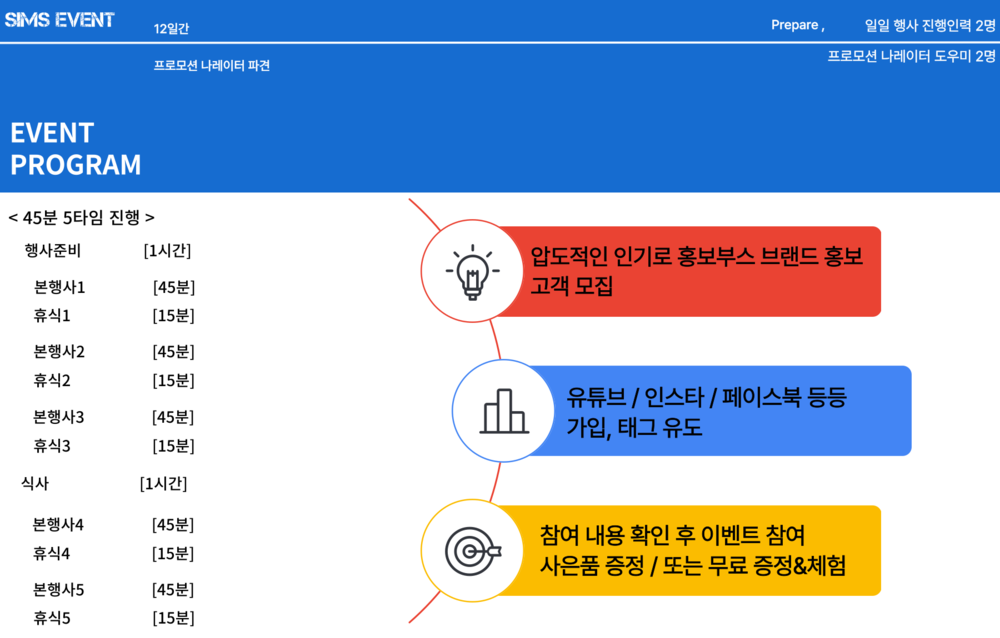
Task: Select the 휴식5 schedule entry
Action: (x=52, y=618)
